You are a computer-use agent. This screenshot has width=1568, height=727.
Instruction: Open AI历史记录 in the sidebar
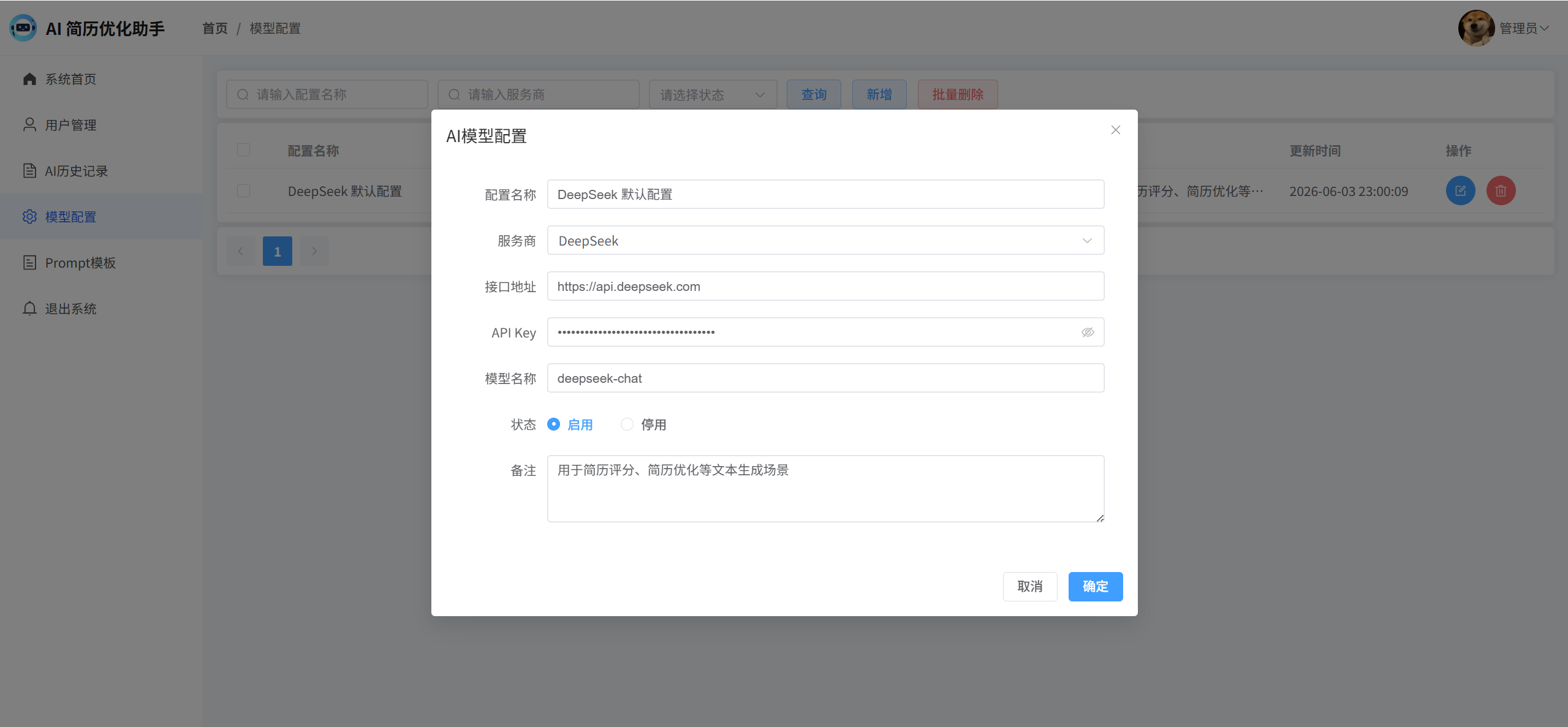pos(101,171)
